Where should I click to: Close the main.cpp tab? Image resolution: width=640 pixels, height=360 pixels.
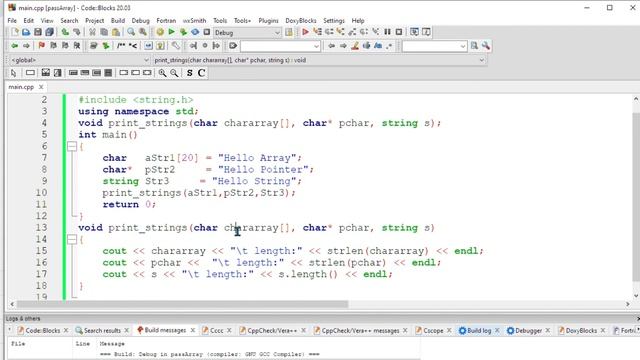point(41,87)
